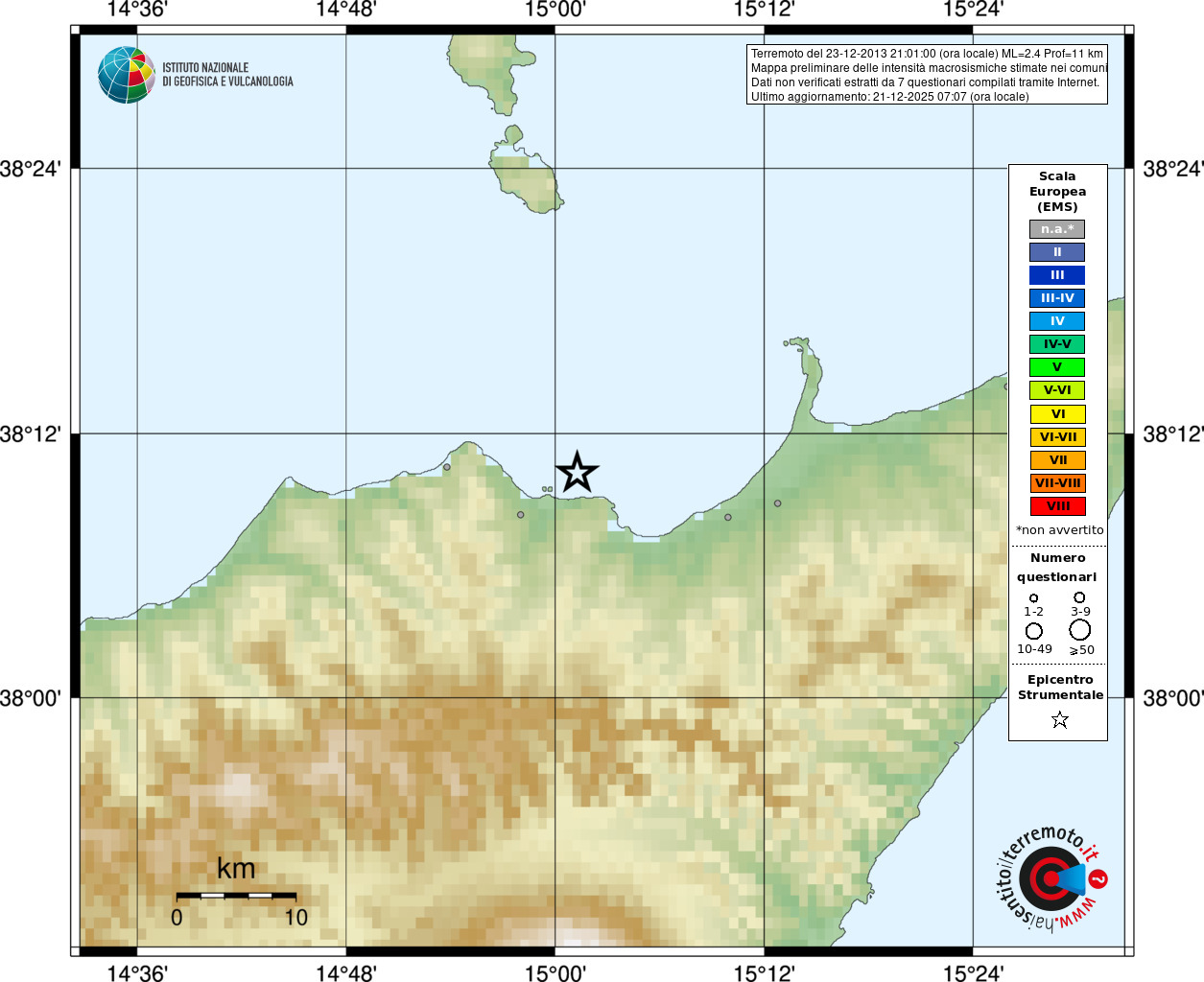Click the intensity IV legend swatch

tap(1057, 321)
